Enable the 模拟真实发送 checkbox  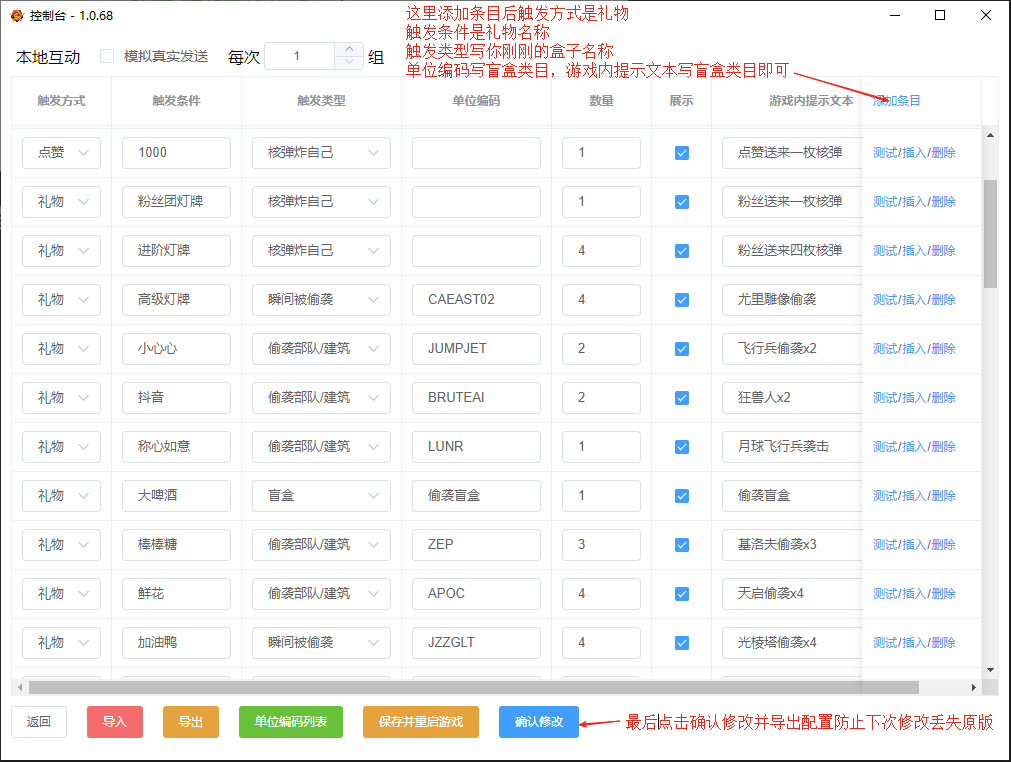(x=108, y=56)
